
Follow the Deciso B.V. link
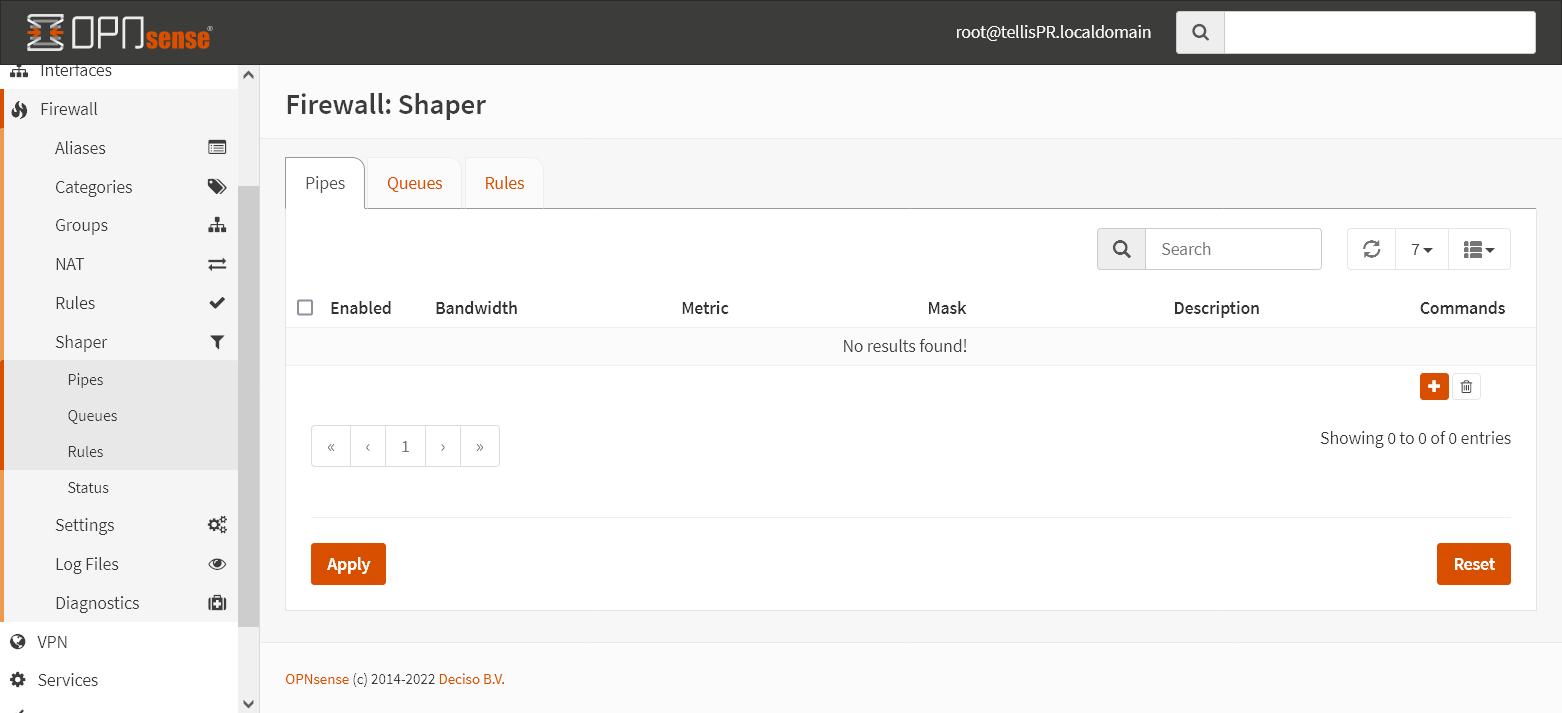coord(470,678)
